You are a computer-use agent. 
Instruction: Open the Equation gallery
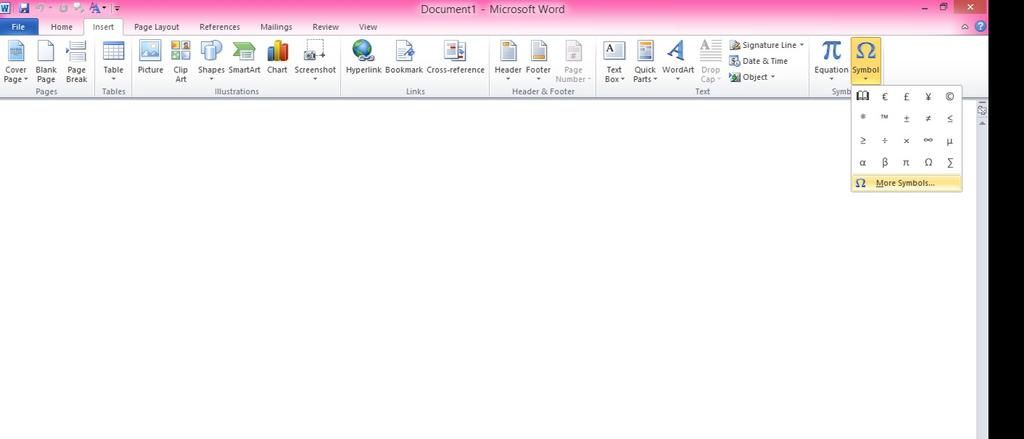tap(831, 62)
